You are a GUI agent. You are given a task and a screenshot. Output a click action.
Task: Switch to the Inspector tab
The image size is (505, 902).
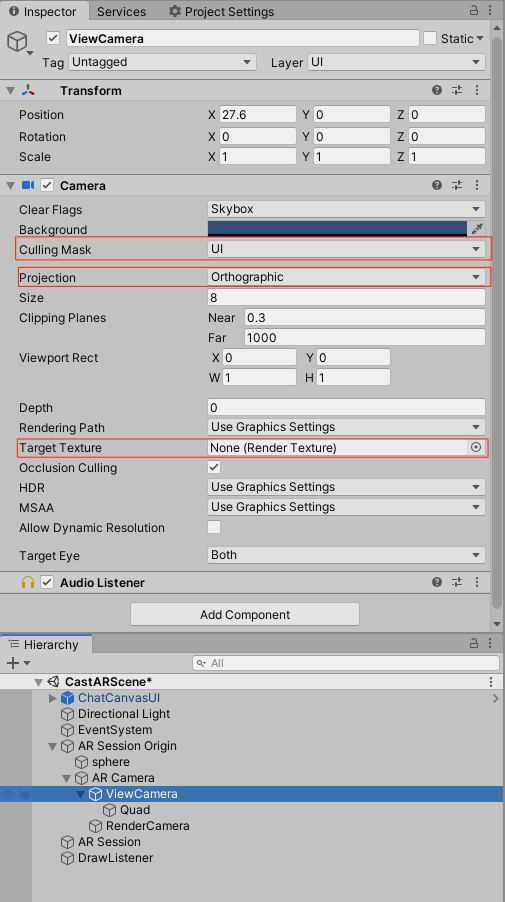click(x=44, y=11)
